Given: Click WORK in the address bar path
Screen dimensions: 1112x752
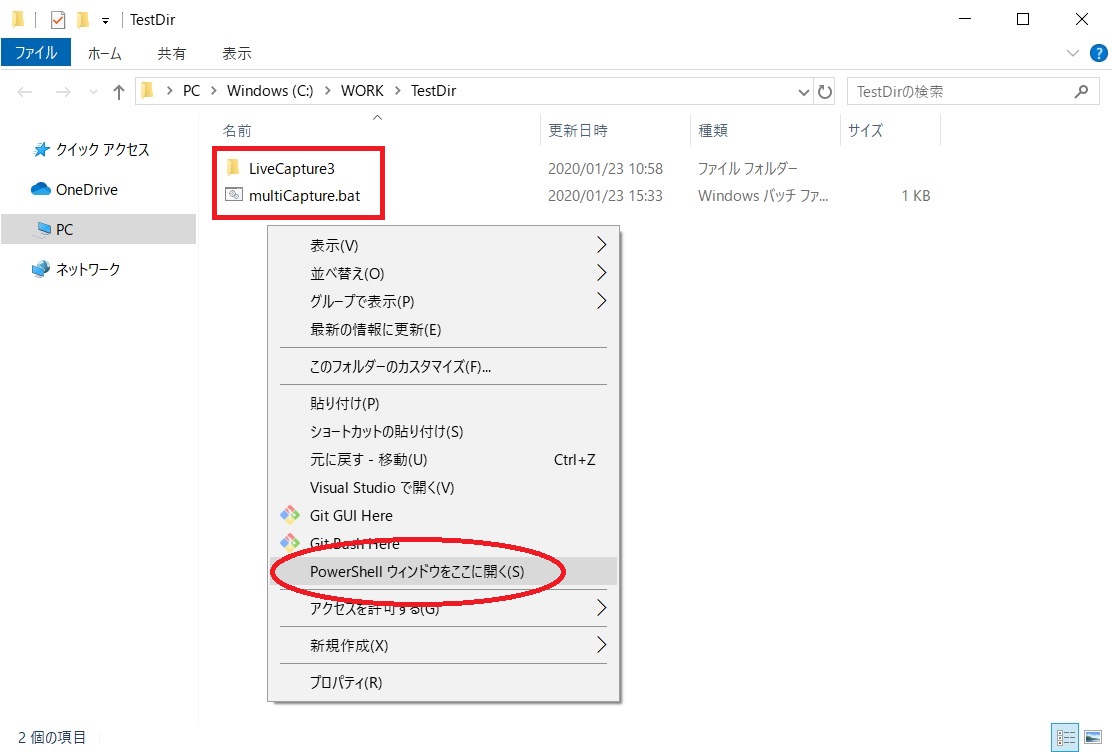Looking at the screenshot, I should pos(362,91).
